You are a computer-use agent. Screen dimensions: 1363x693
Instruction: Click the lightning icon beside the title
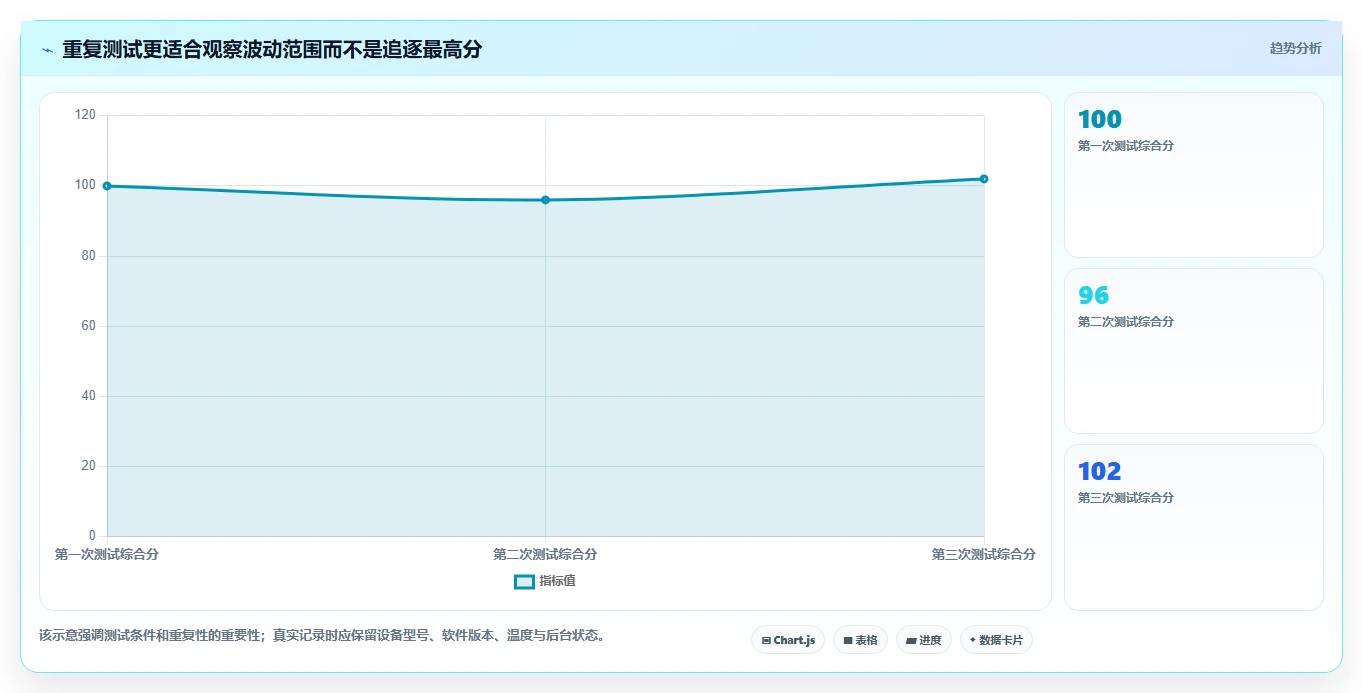tap(47, 50)
